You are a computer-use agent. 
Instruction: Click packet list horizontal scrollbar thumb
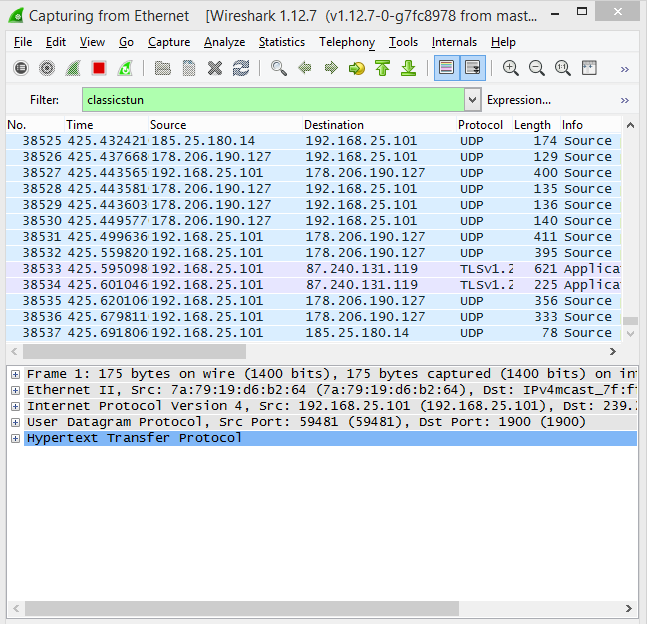(x=135, y=352)
